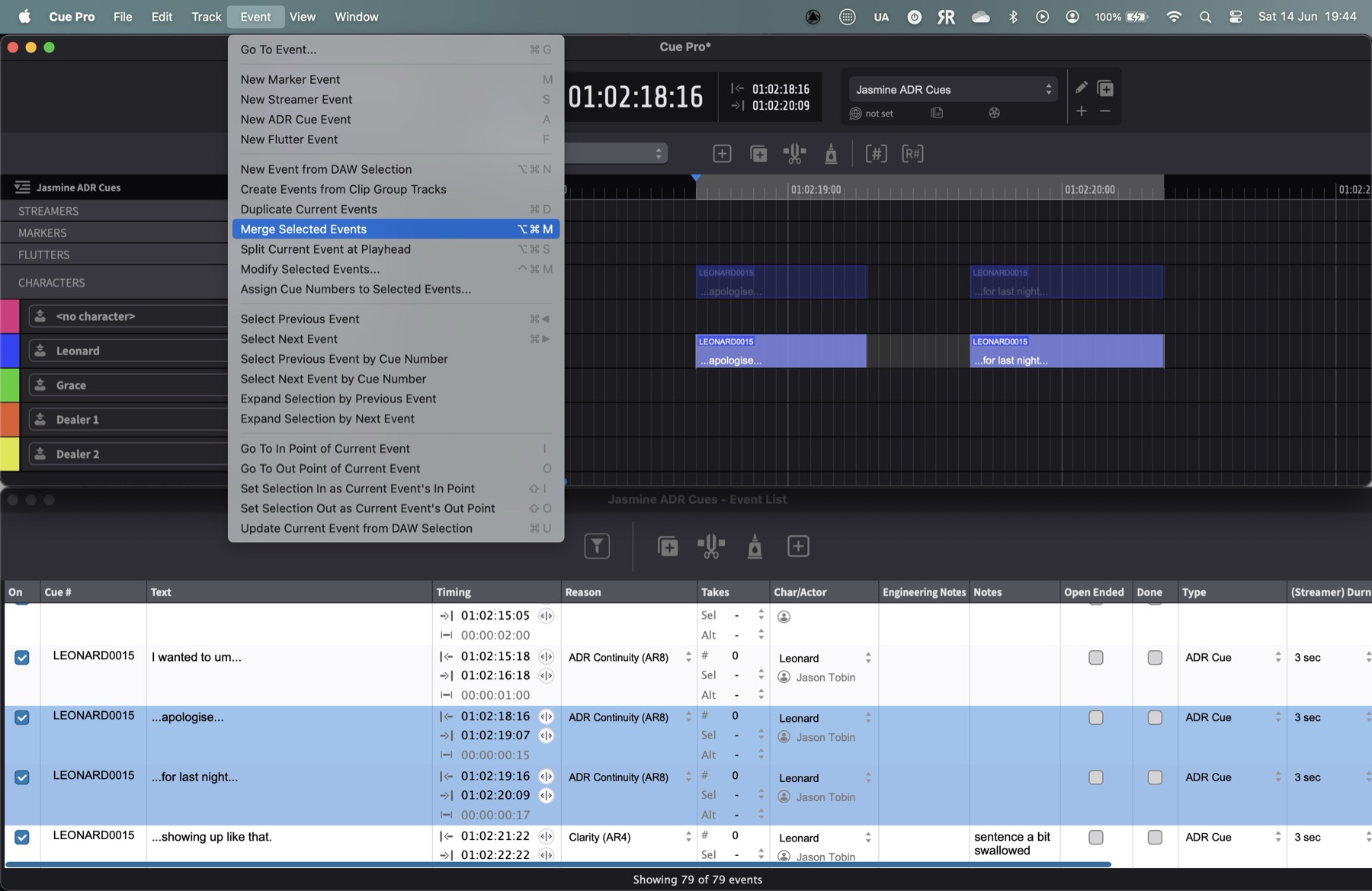Viewport: 1372px width, 891px height.
Task: Click the globe icon next to 'not set'
Action: click(x=855, y=114)
